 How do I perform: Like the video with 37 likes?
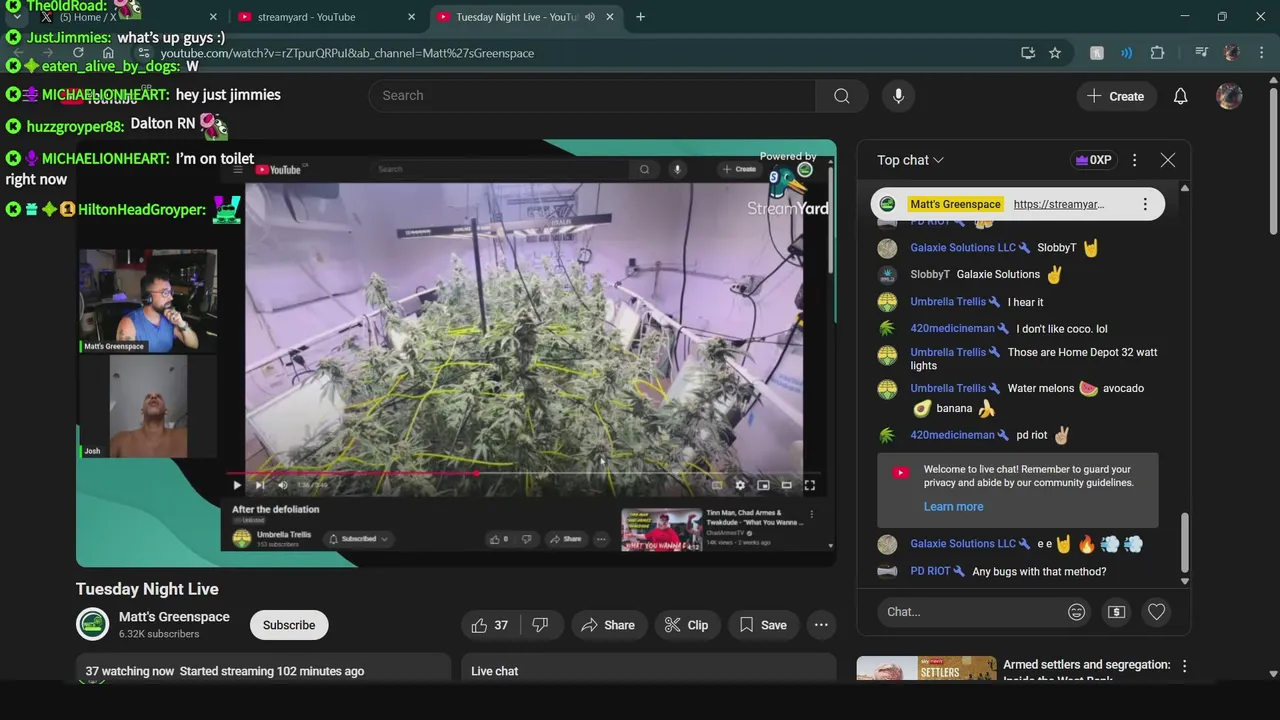click(490, 625)
